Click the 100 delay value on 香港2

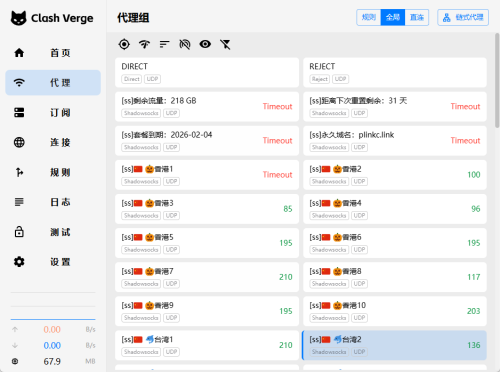(x=474, y=175)
